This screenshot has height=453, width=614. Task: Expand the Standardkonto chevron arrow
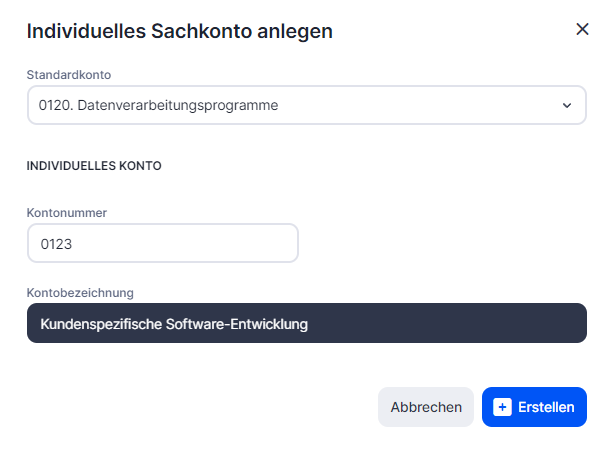click(567, 105)
